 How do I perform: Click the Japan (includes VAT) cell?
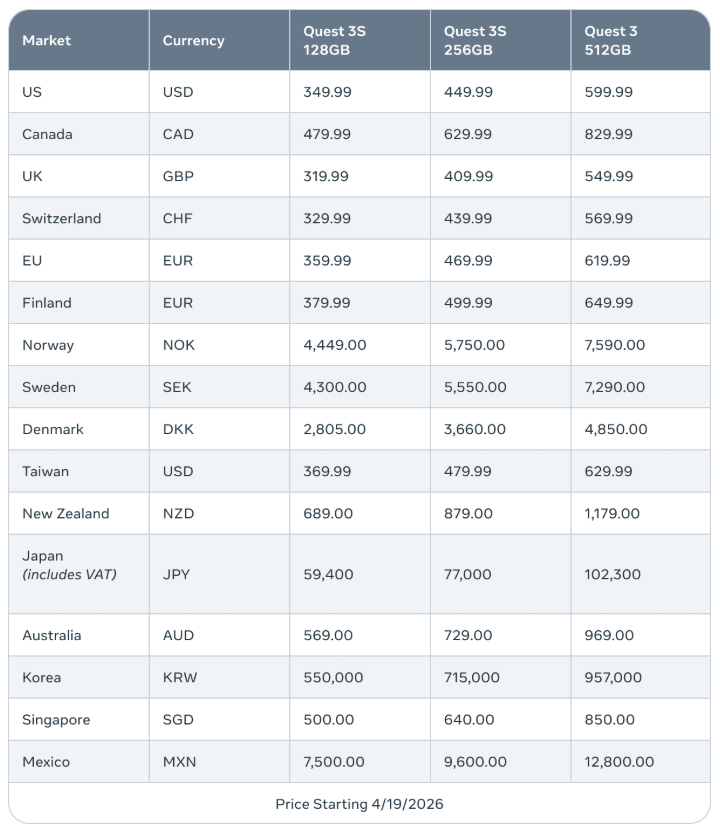point(69,565)
